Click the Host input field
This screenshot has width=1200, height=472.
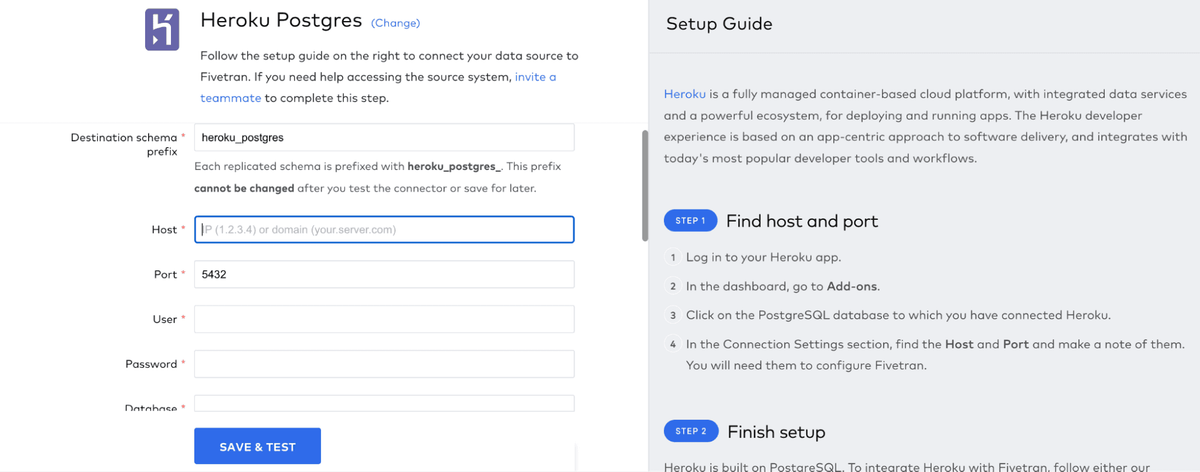point(384,229)
